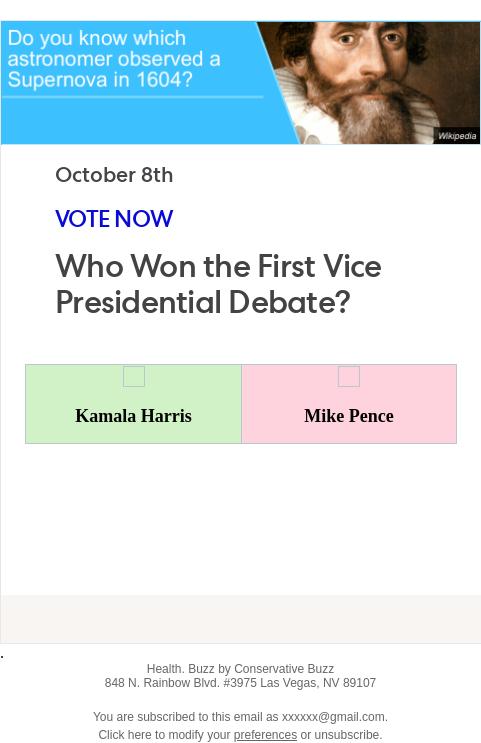Vote for Mike Pence by his name
Screen dimensions: 481x743
coord(349,416)
